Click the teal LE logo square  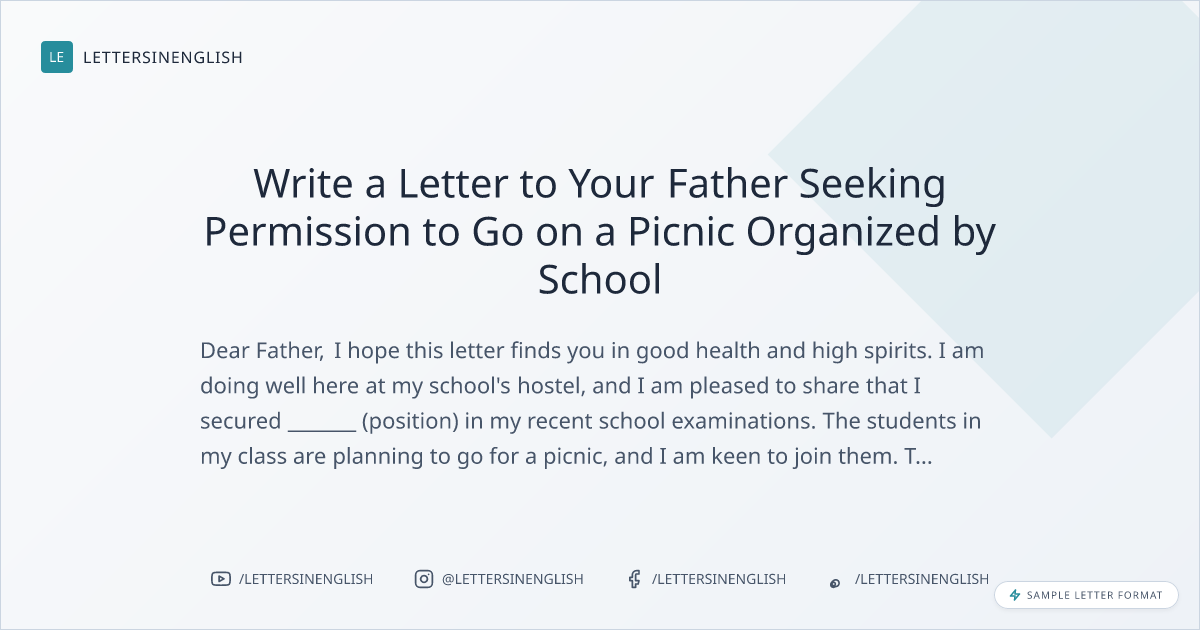click(57, 57)
